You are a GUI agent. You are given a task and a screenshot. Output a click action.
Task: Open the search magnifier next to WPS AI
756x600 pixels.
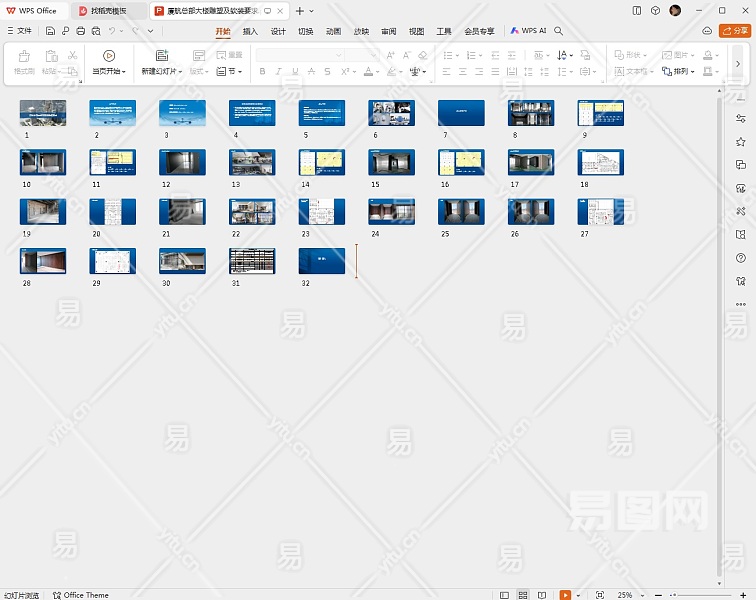click(559, 31)
